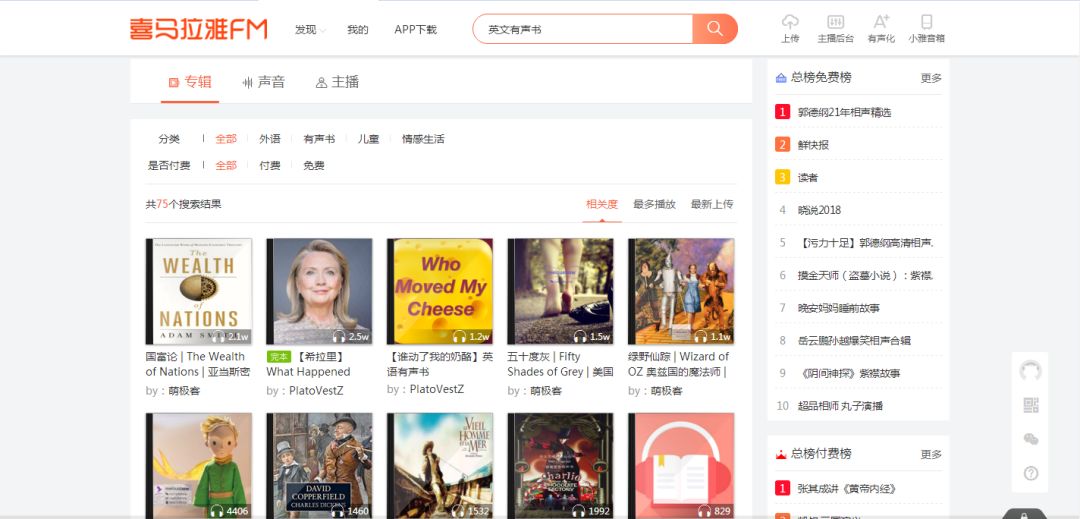Viewport: 1080px width, 519px height.
Task: Open the 上传 upload cloud icon
Action: coord(790,22)
